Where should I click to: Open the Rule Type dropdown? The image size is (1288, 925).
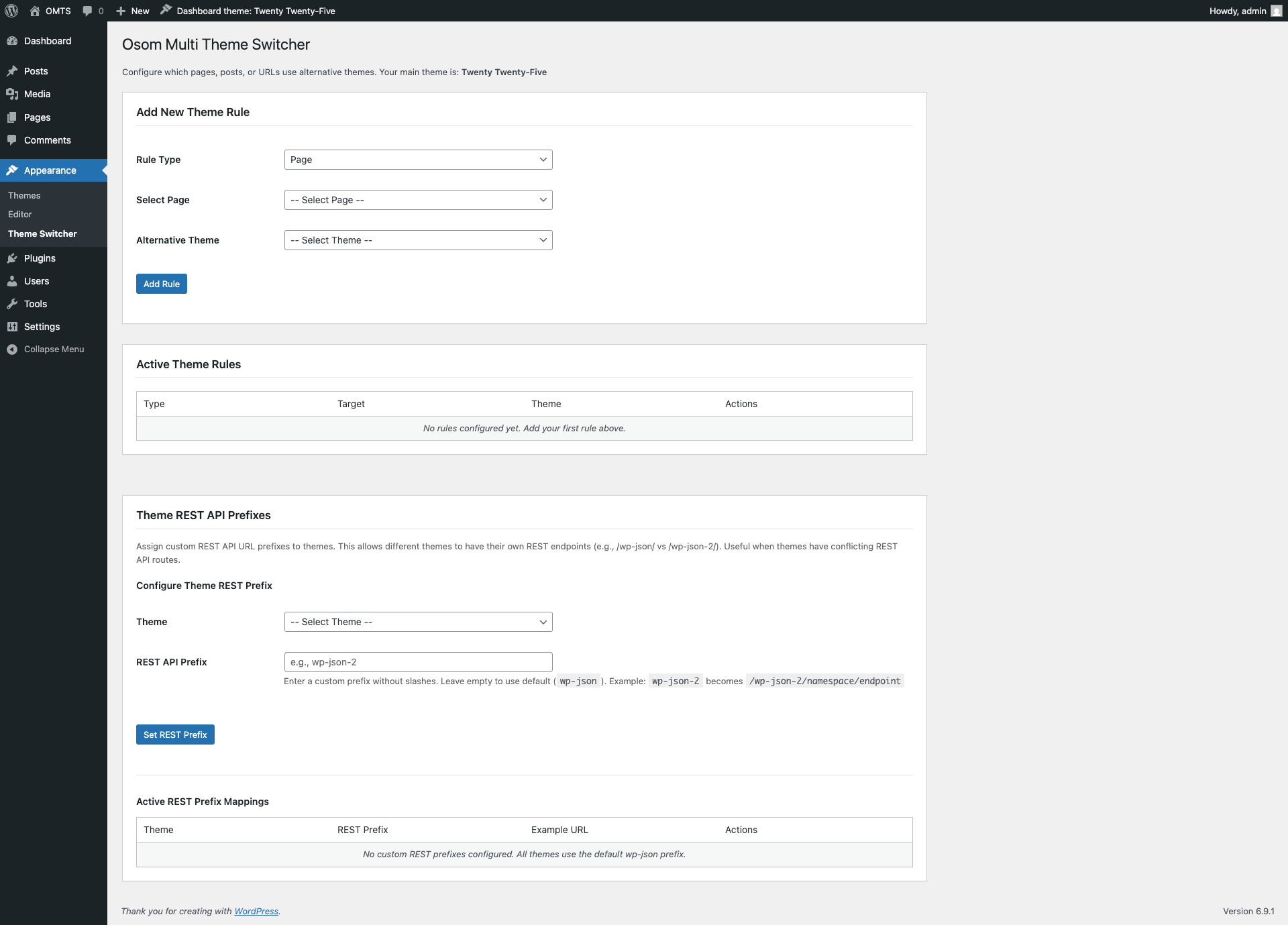click(x=418, y=160)
